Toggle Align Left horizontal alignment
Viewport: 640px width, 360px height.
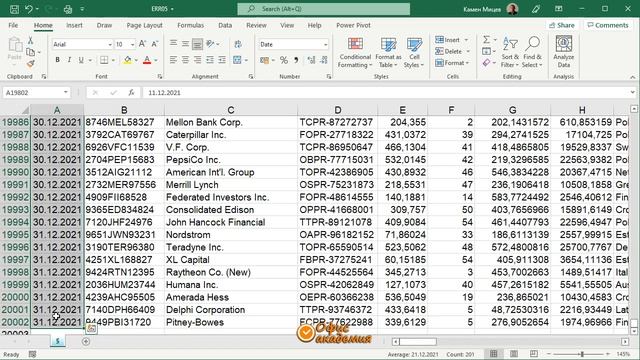(x=173, y=60)
